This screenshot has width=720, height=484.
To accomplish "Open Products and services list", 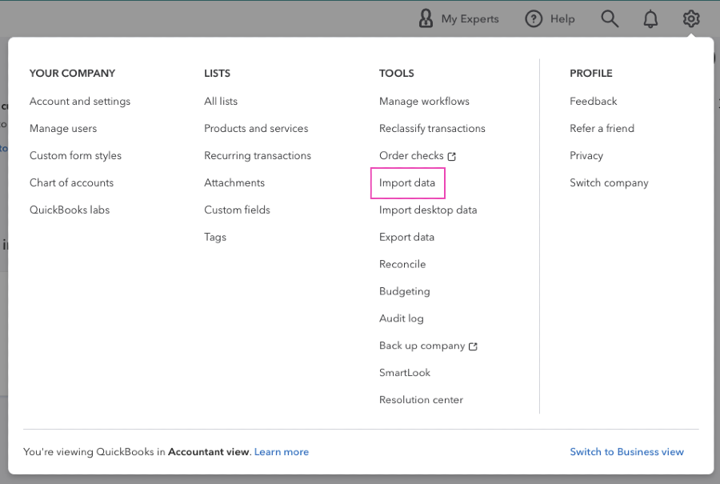I will [256, 128].
